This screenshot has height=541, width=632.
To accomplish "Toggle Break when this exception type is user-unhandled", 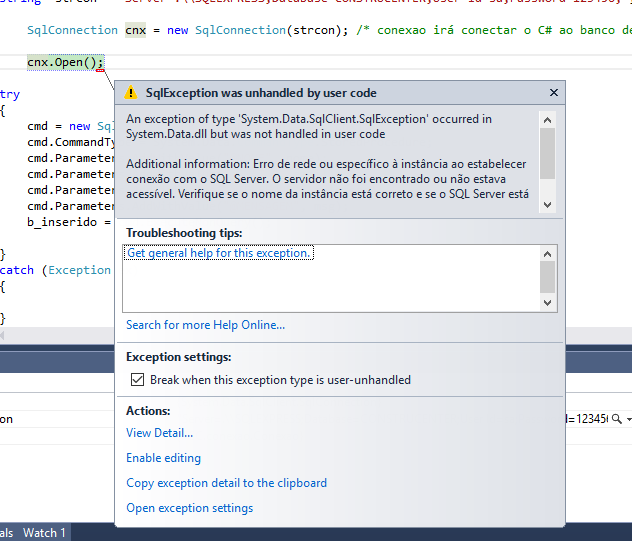I will [x=137, y=380].
